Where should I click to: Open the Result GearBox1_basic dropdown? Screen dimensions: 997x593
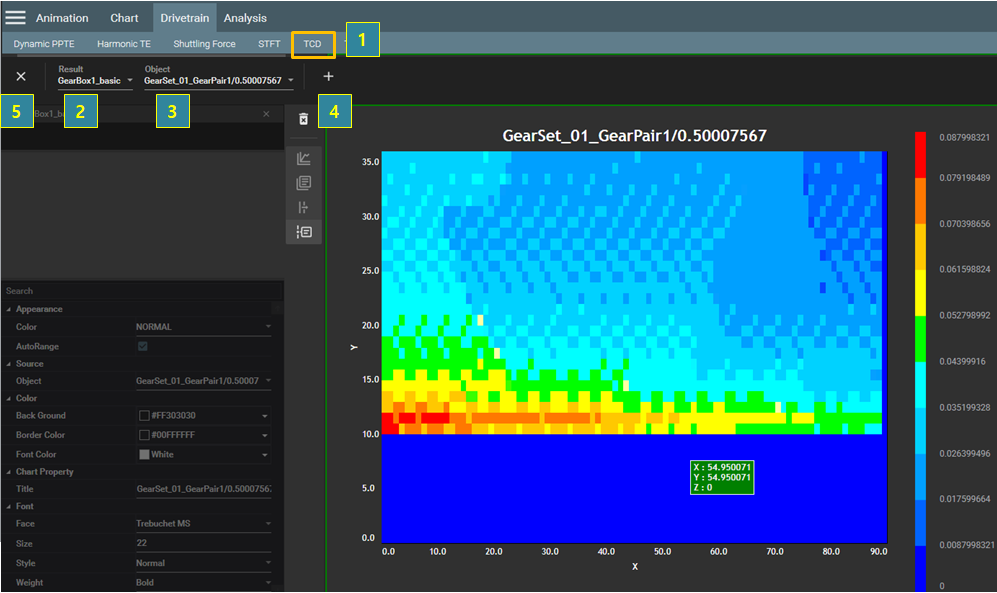[x=95, y=81]
